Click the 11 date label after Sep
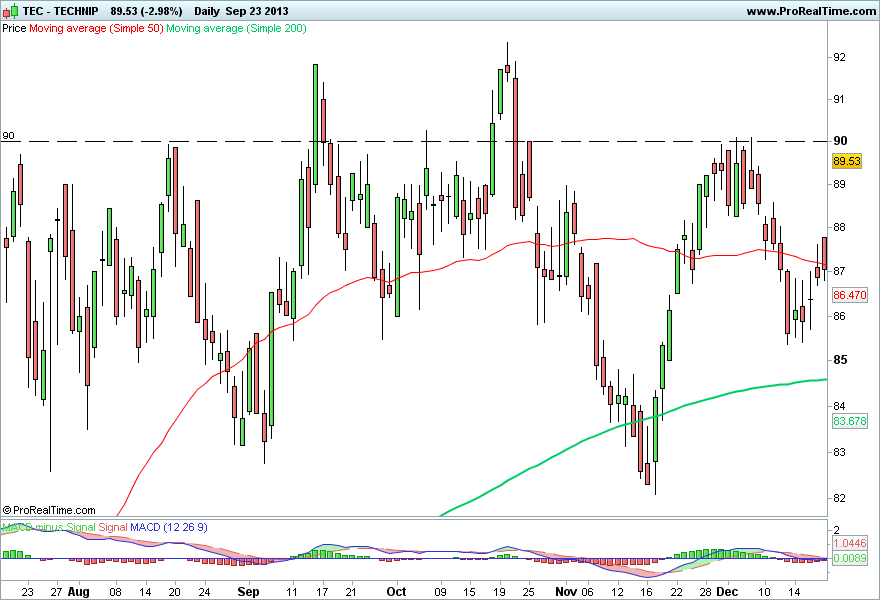The width and height of the screenshot is (880, 600). (291, 592)
